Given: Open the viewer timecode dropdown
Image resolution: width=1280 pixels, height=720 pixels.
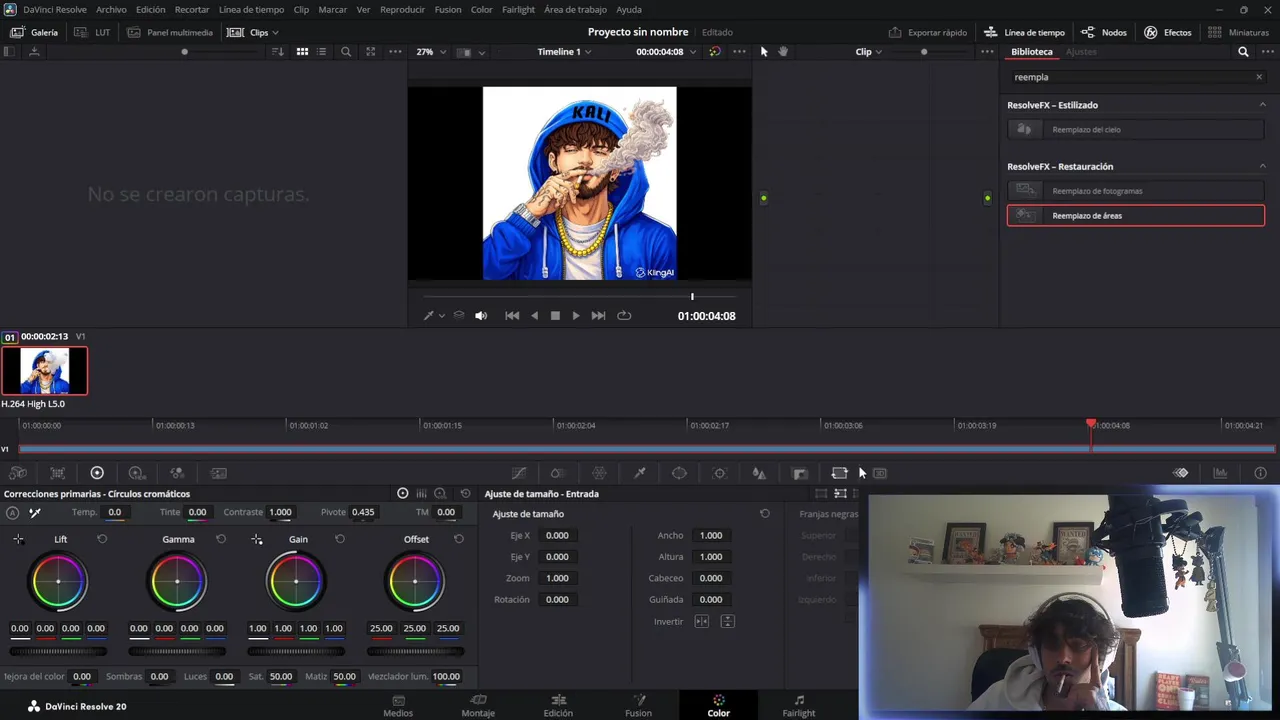Looking at the screenshot, I should click(x=666, y=51).
